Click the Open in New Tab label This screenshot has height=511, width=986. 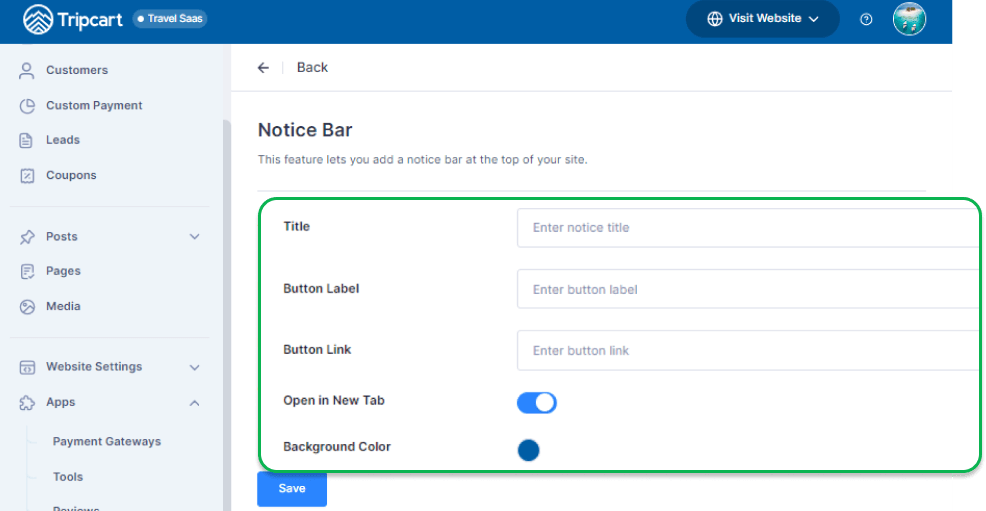(x=334, y=400)
